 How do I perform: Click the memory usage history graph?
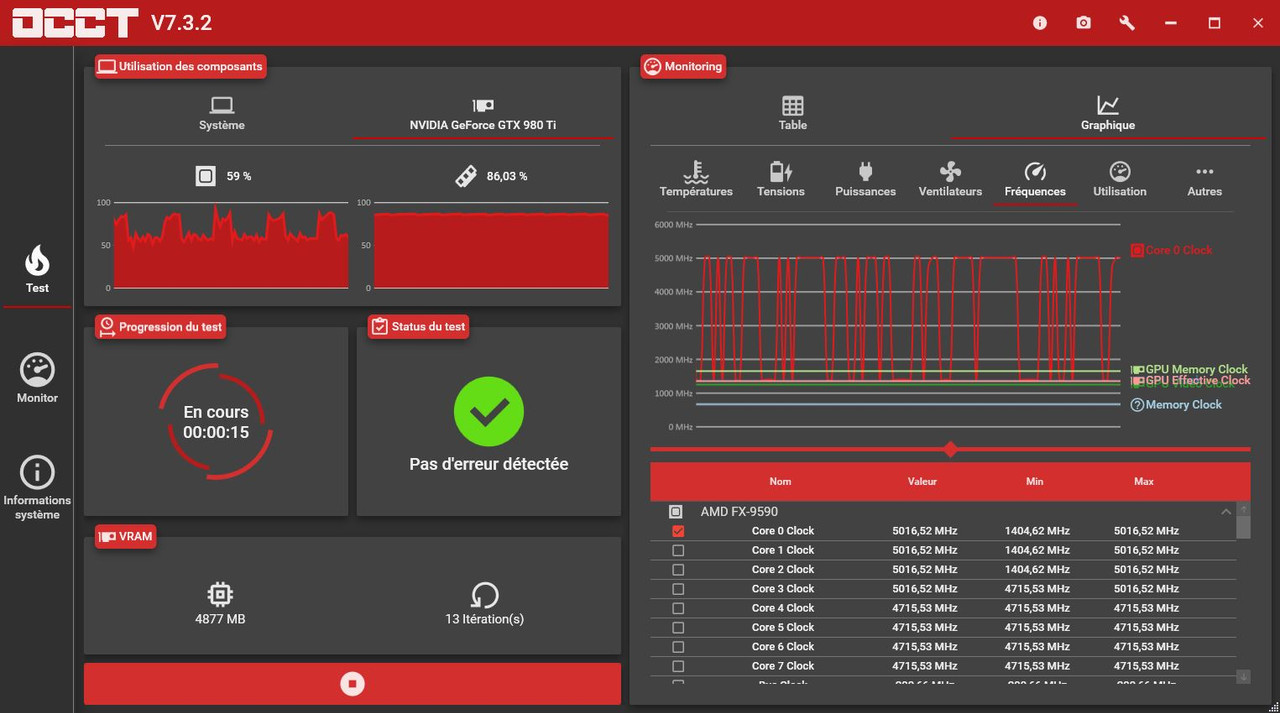(491, 246)
